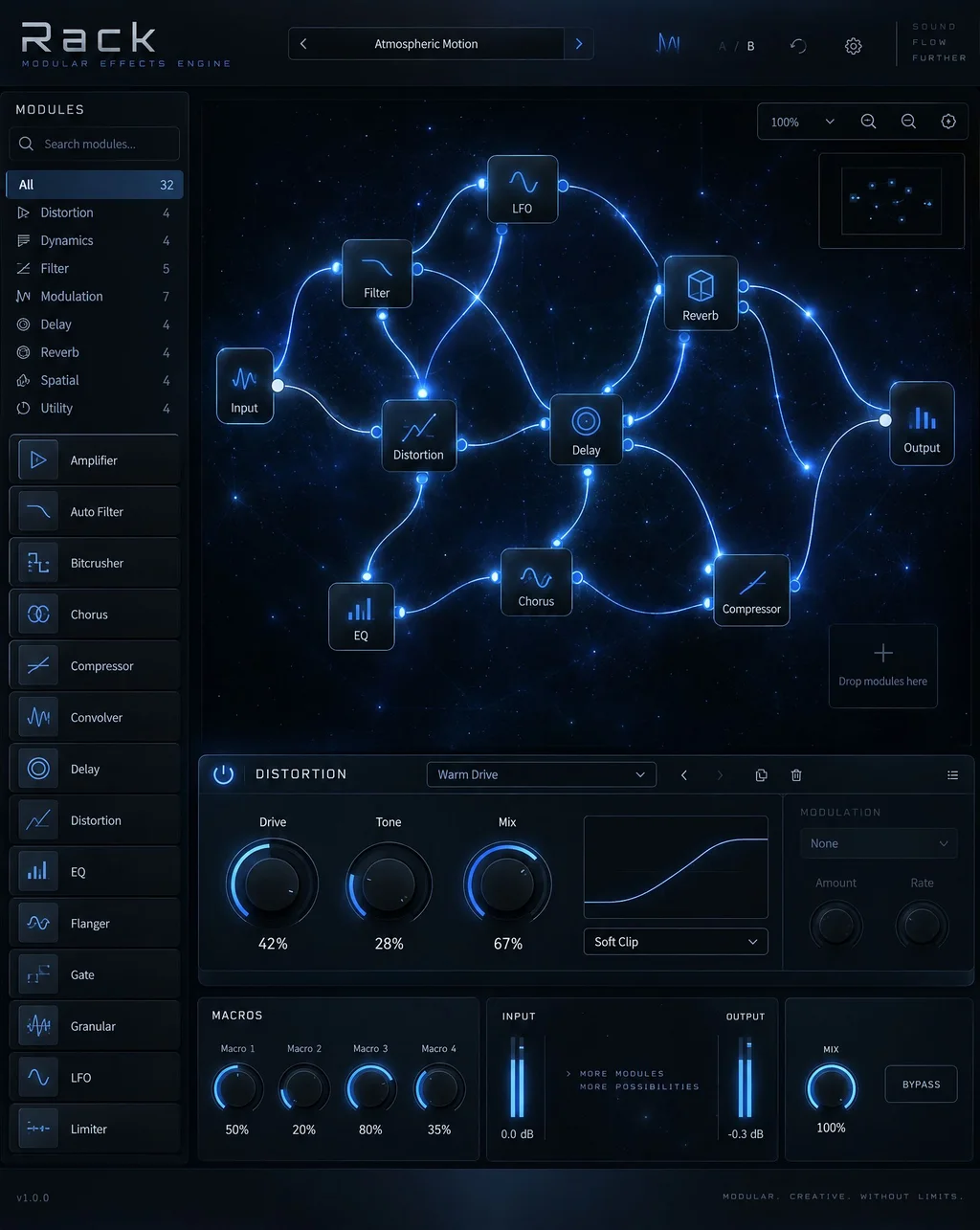This screenshot has height=1230, width=980.
Task: Select the Output node on the canvas
Action: [922, 423]
